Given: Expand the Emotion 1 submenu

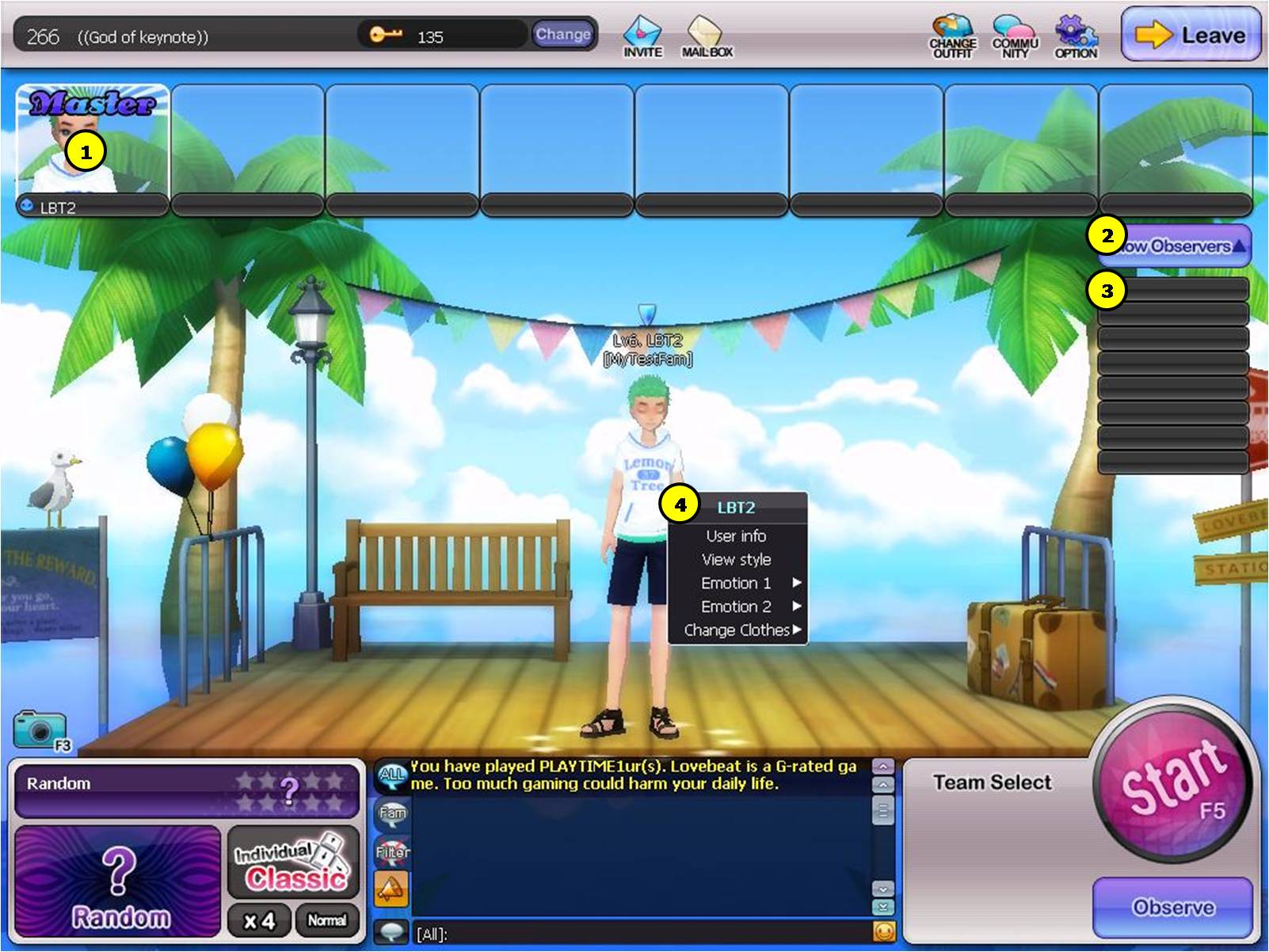Looking at the screenshot, I should (x=737, y=583).
